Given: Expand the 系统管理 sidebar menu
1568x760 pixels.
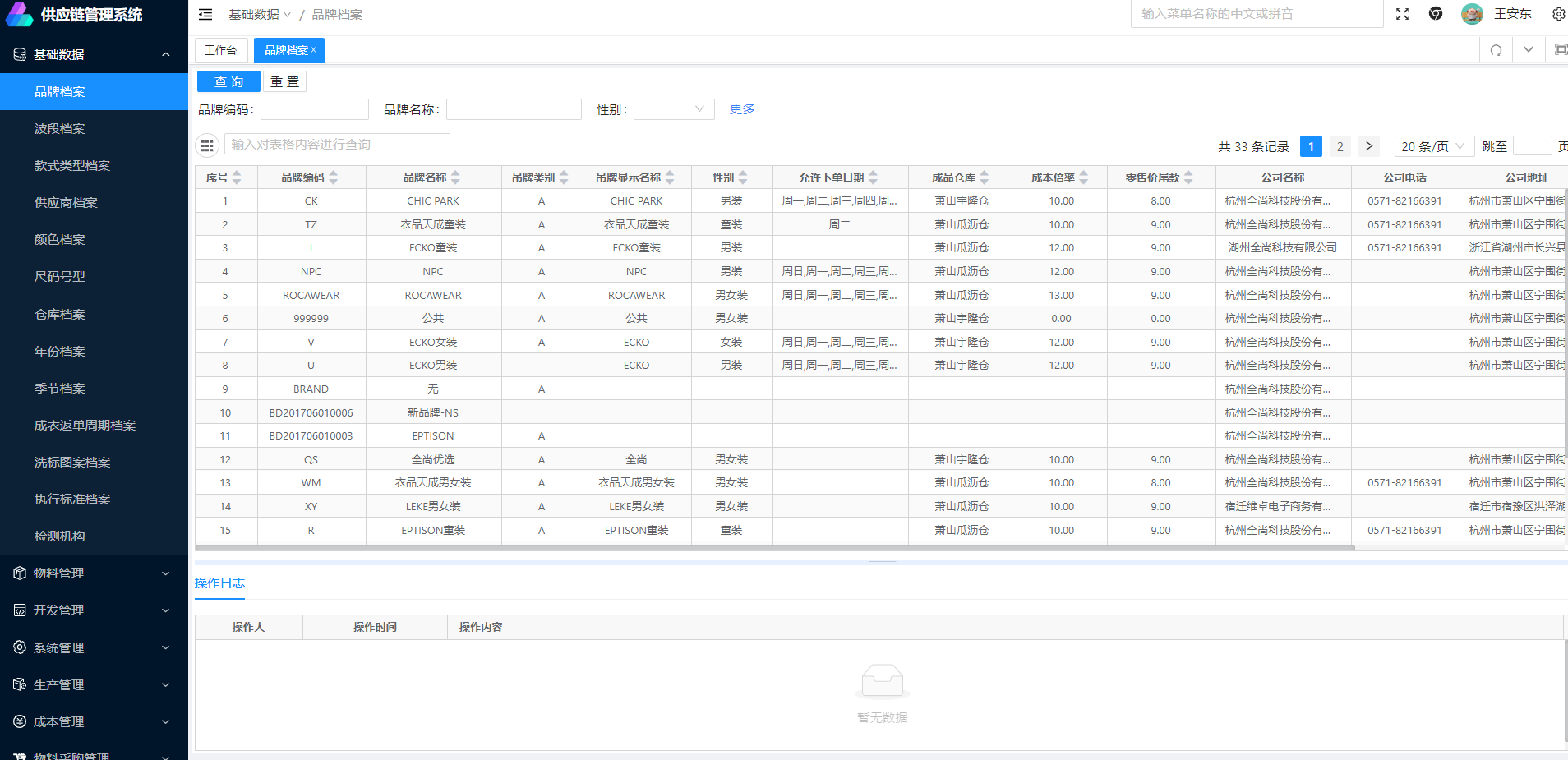Looking at the screenshot, I should [94, 647].
